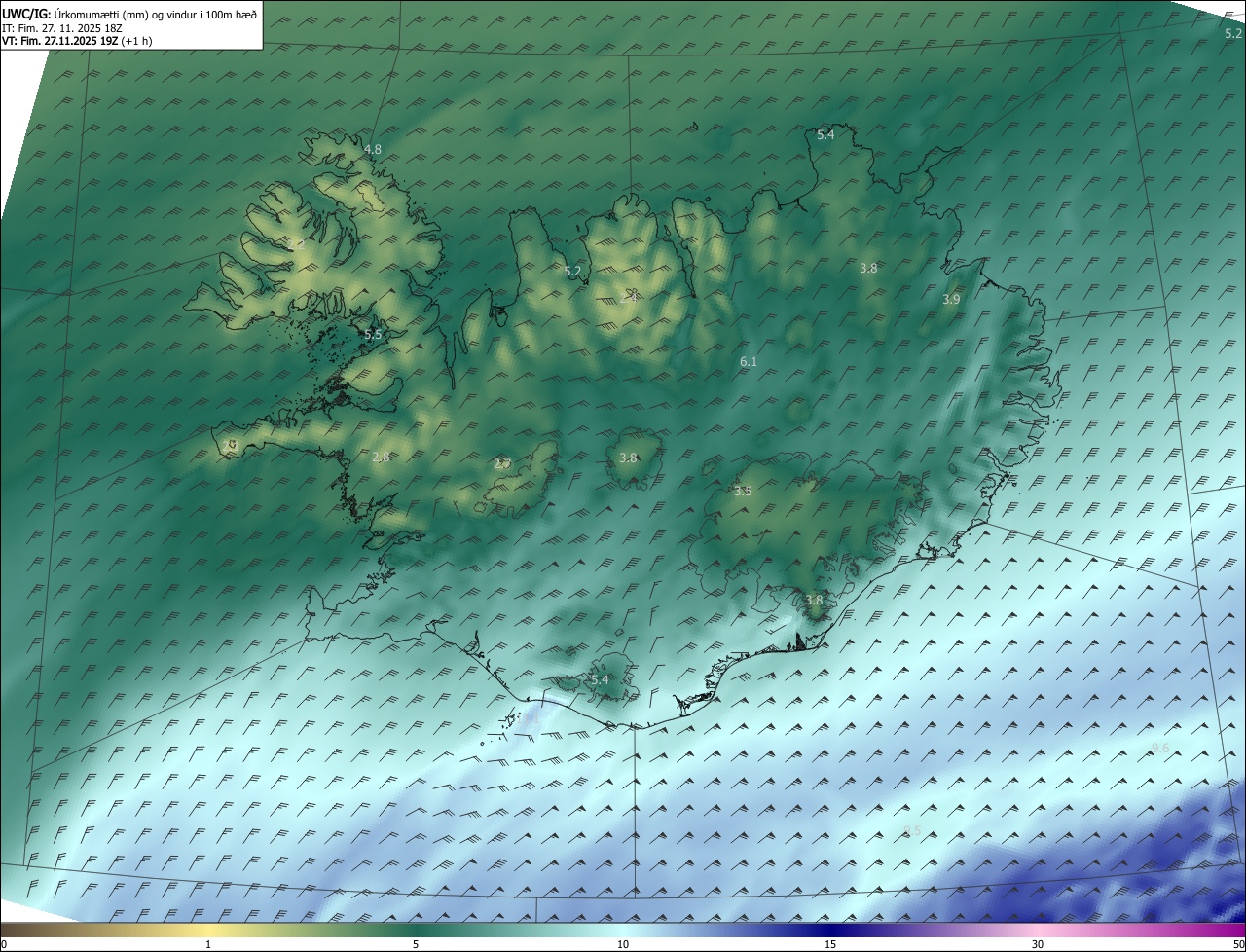This screenshot has width=1246, height=952.
Task: Click the title text 'Úrkomumætti (mm) og vindur í 100m hæð'
Action: 156,15
